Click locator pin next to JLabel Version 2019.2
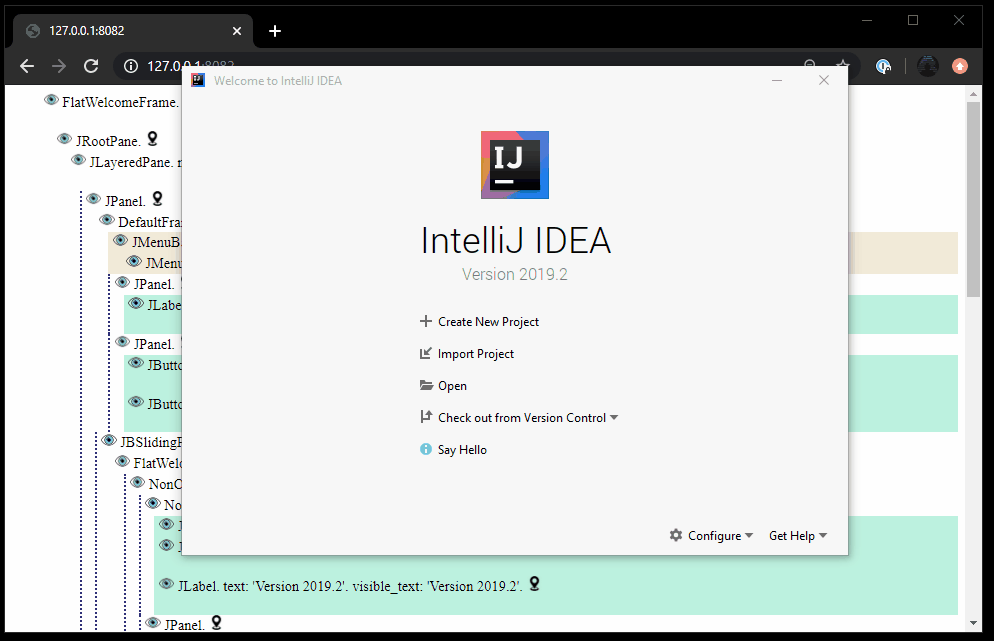994x641 pixels. (x=534, y=584)
